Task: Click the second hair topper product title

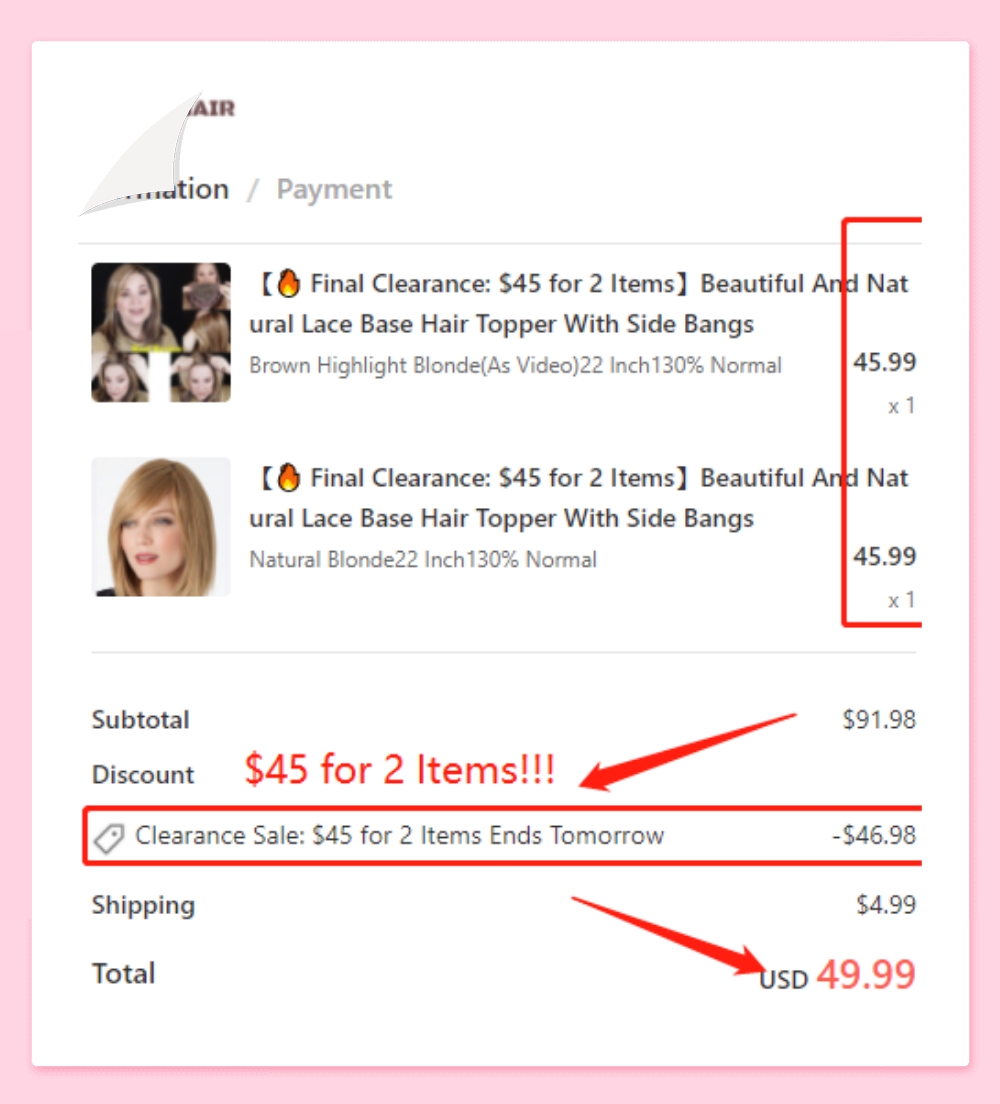Action: coord(579,498)
